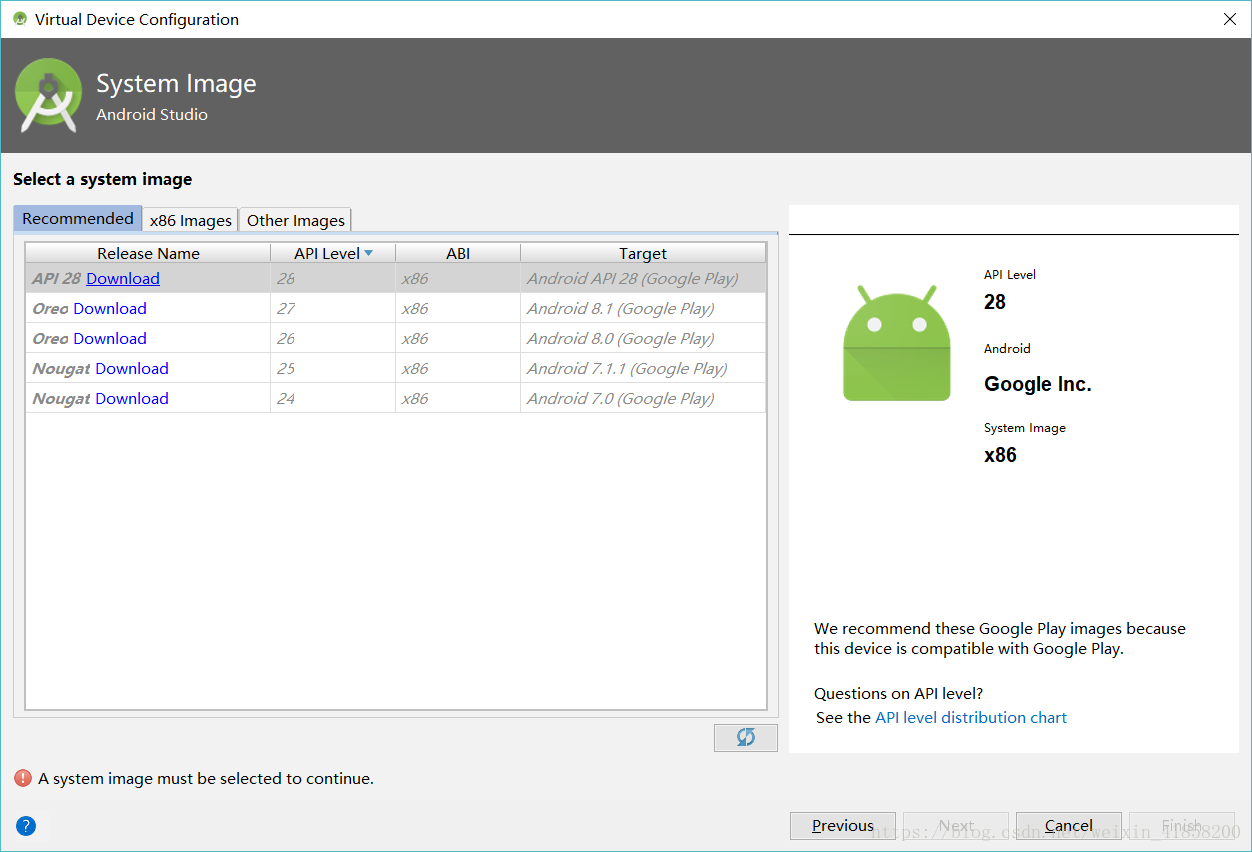This screenshot has height=852, width=1252.
Task: Download the Nougat API 25 image
Action: click(x=132, y=368)
